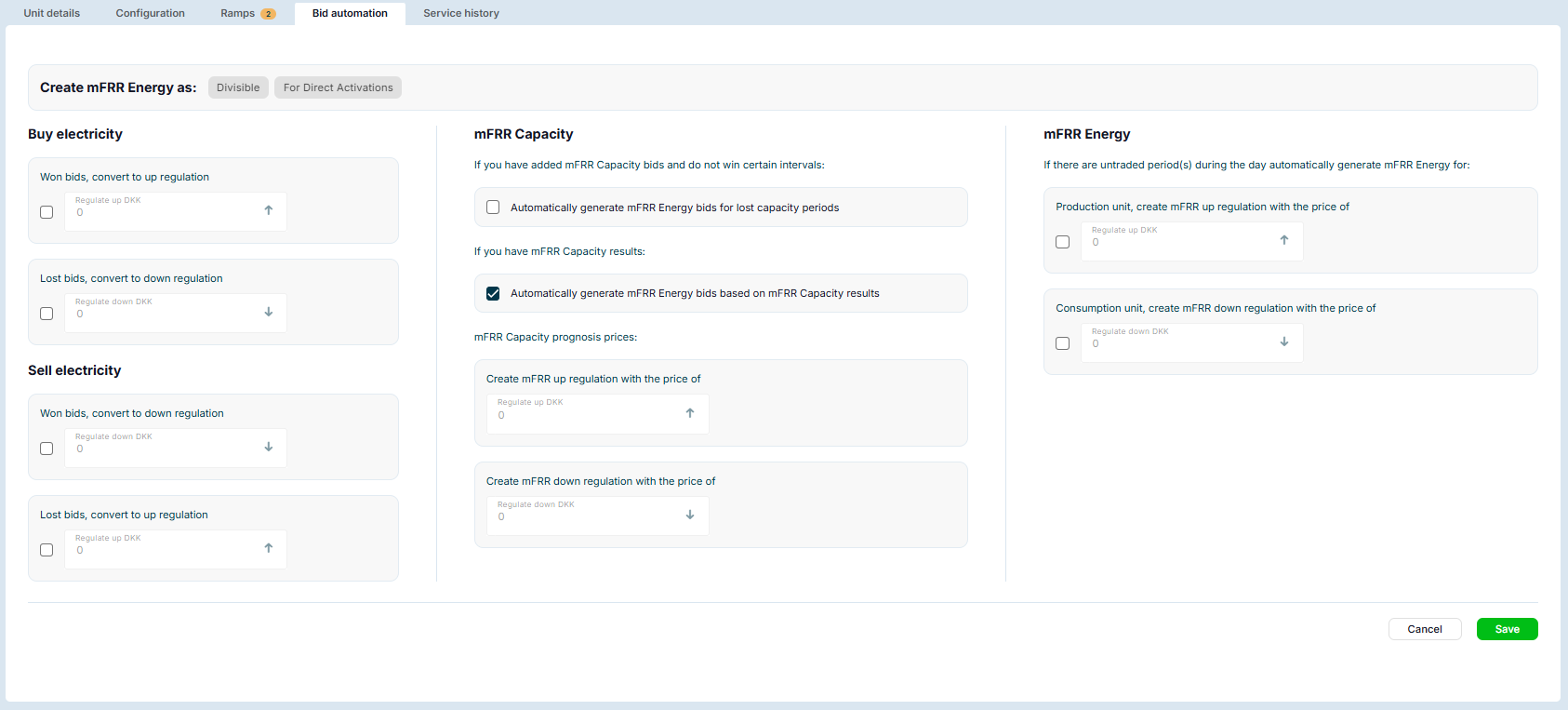The image size is (1568, 710).
Task: Click down arrow in capacity prognosis down regulation field
Action: click(690, 515)
